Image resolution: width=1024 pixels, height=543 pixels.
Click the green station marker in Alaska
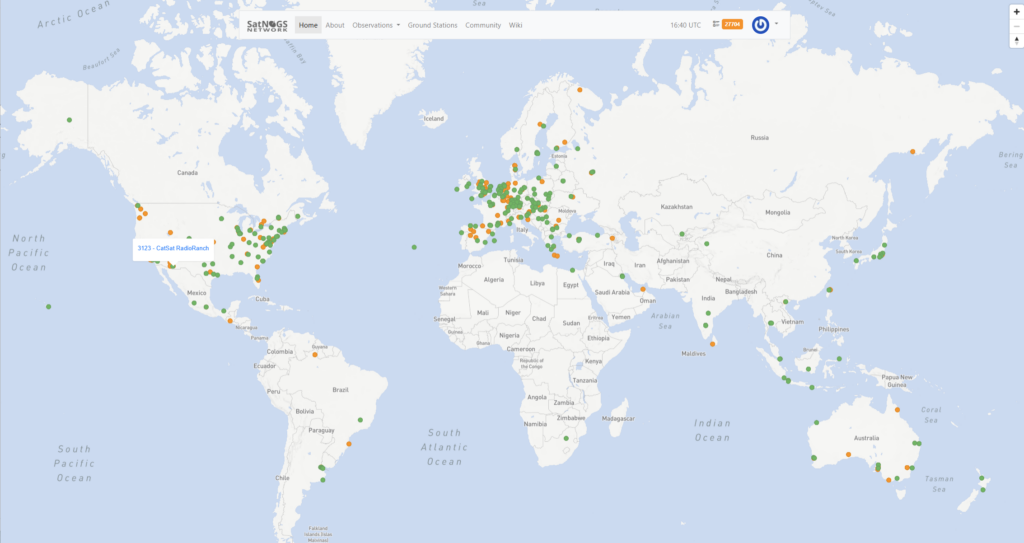70,120
